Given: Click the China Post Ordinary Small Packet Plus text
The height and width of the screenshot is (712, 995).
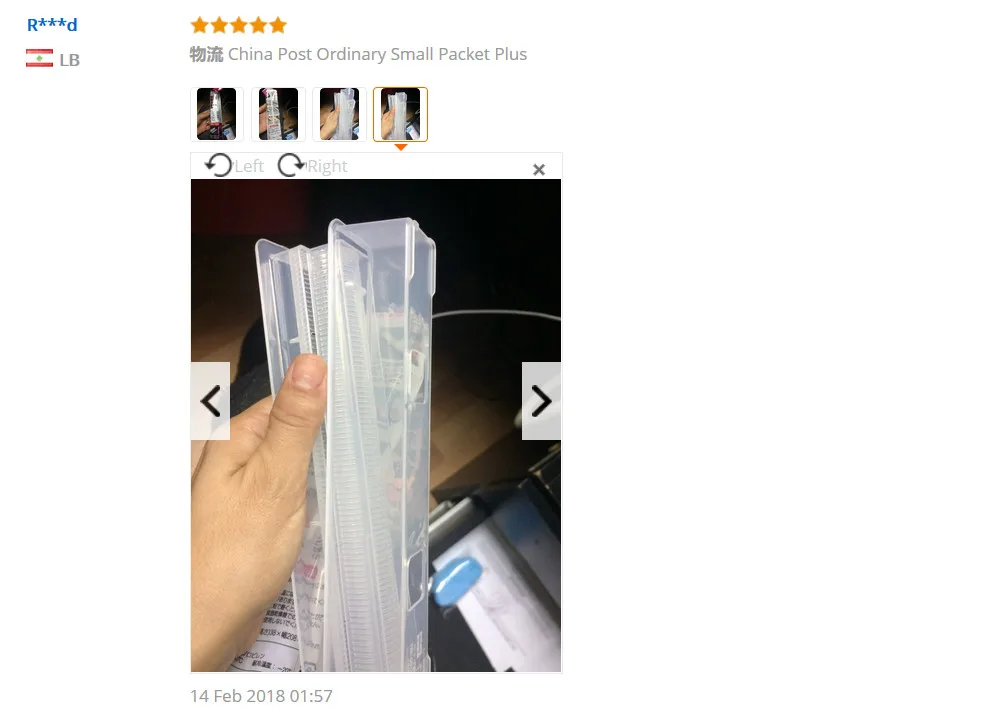Looking at the screenshot, I should 378,55.
